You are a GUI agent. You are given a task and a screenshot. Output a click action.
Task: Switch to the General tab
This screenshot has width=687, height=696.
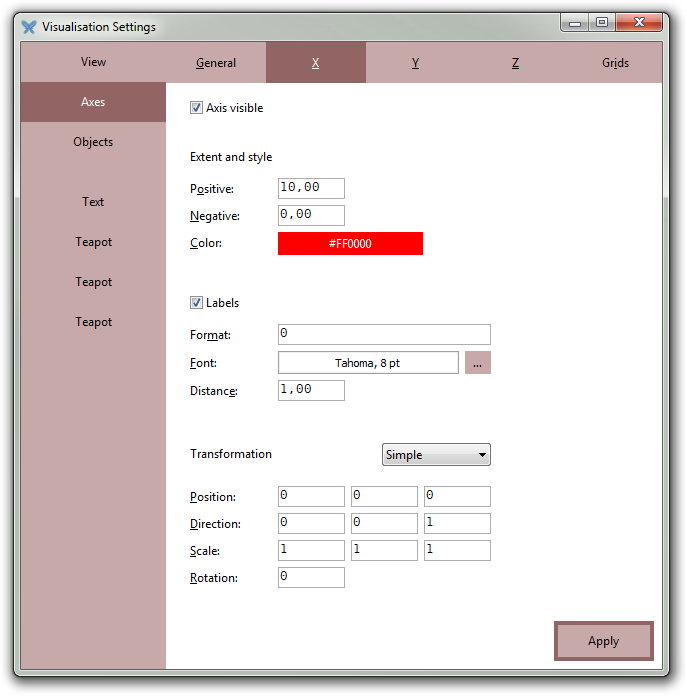216,63
